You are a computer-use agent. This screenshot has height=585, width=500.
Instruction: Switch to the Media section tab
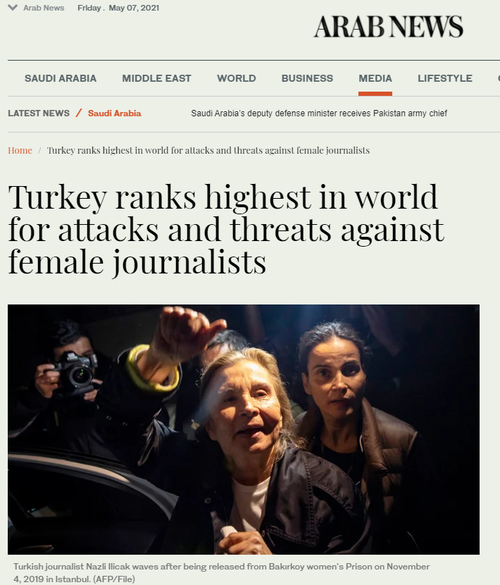point(375,78)
